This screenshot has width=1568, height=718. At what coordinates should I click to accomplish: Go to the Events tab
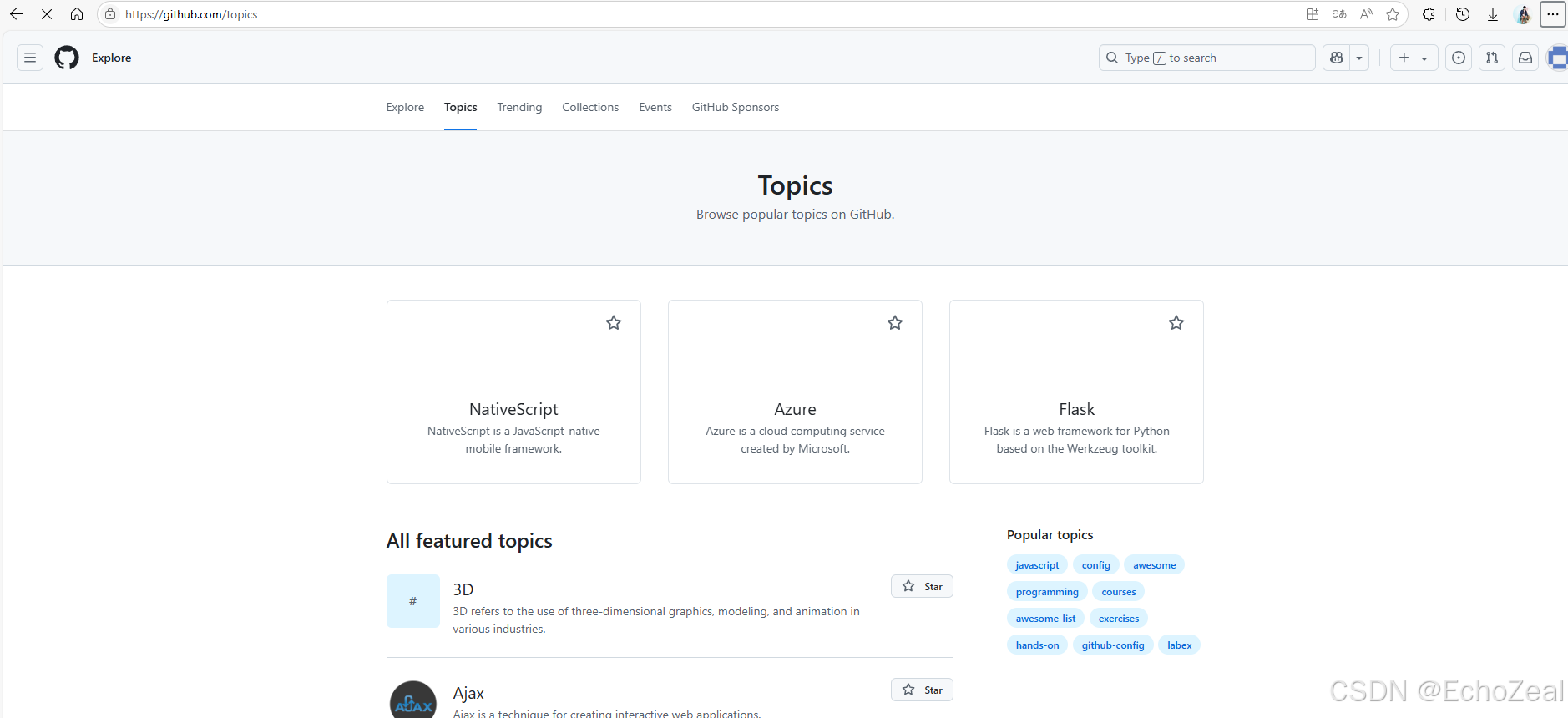pyautogui.click(x=655, y=107)
